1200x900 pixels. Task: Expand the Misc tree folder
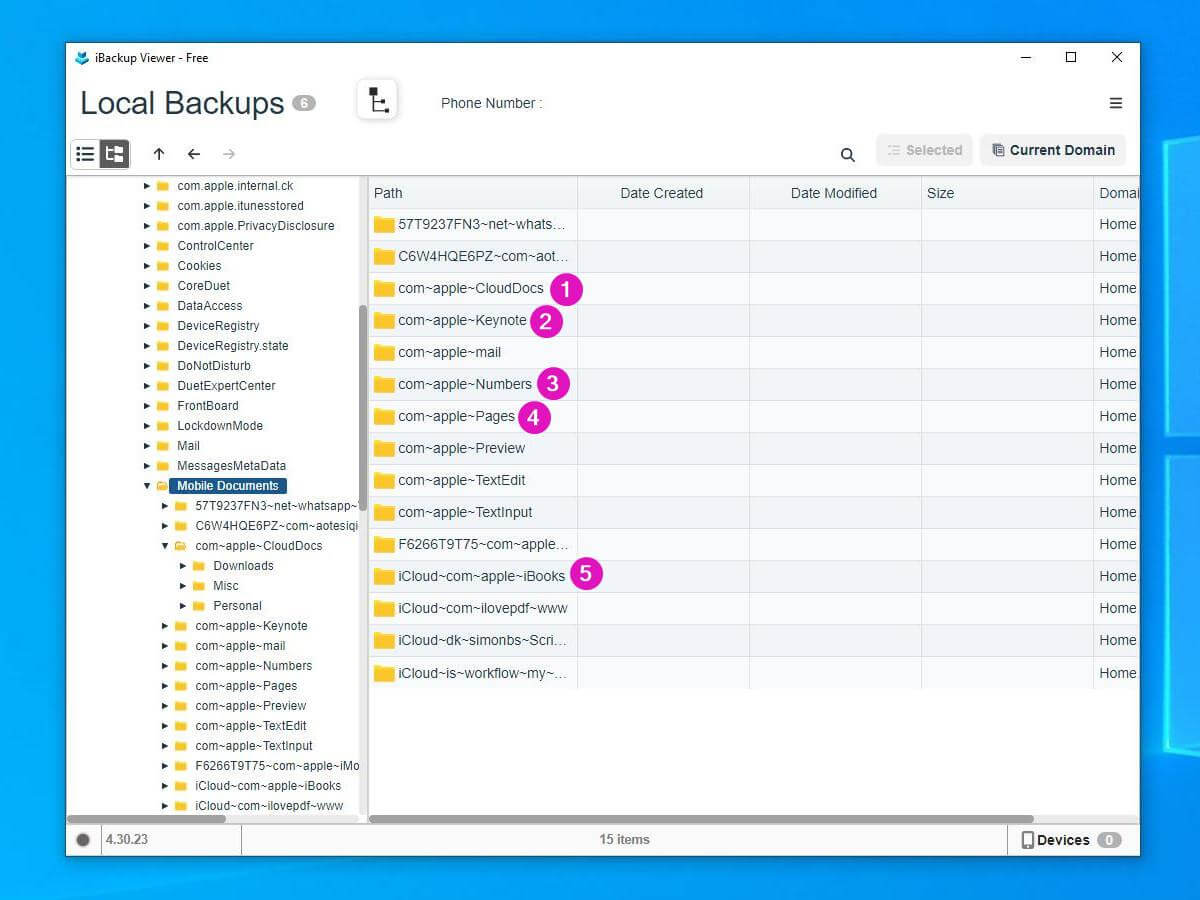[x=183, y=586]
